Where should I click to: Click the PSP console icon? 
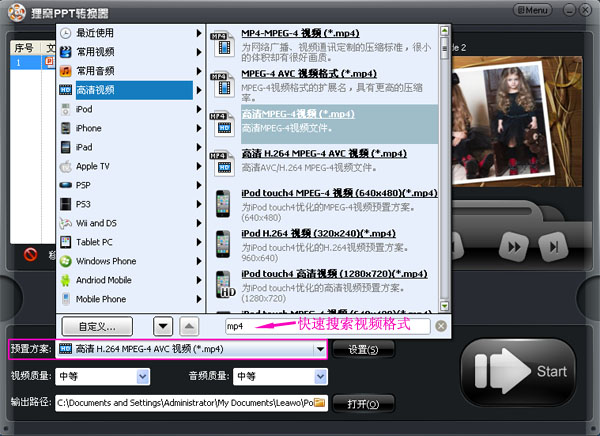[65, 185]
